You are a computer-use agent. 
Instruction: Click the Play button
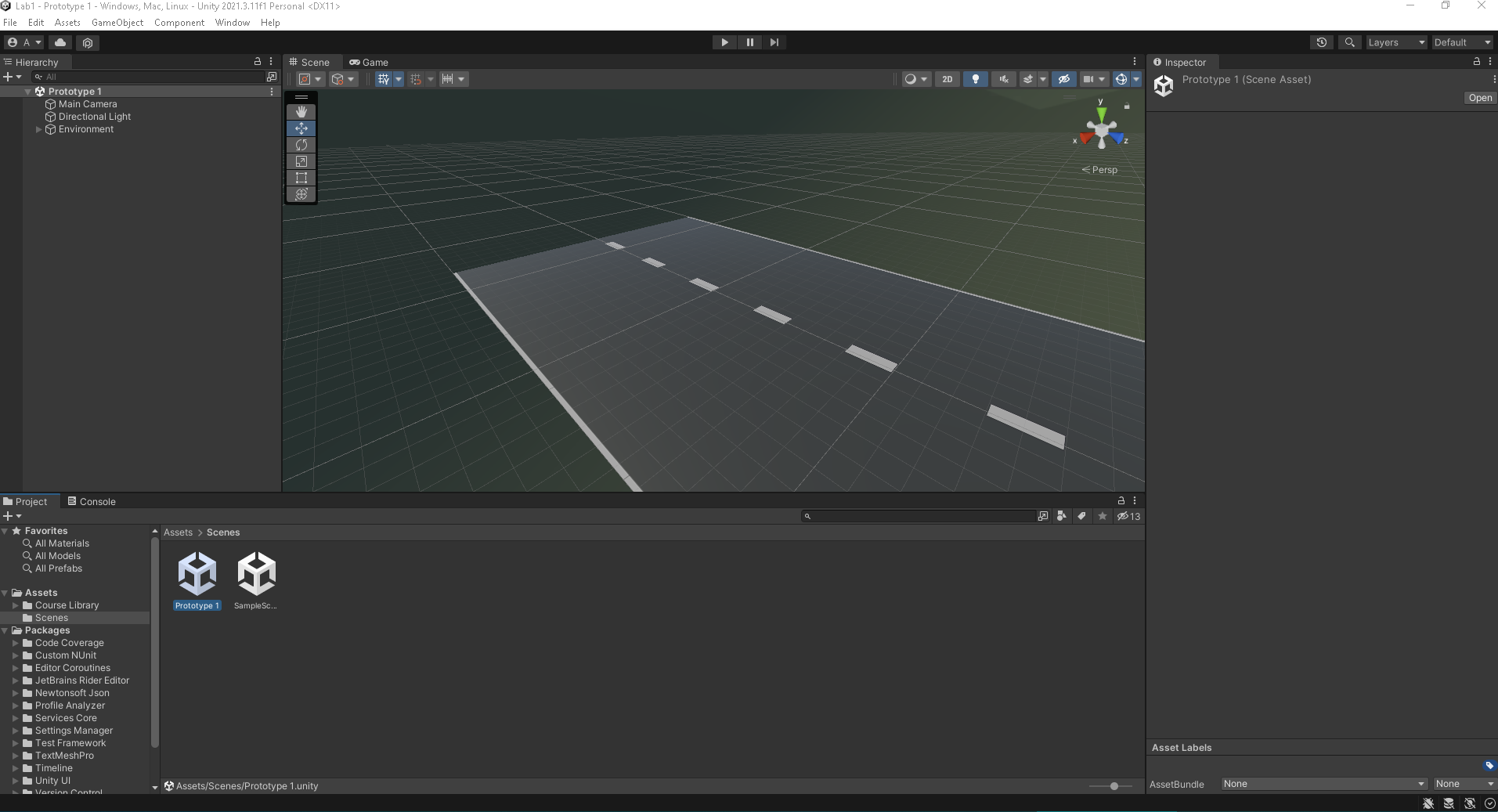[724, 42]
